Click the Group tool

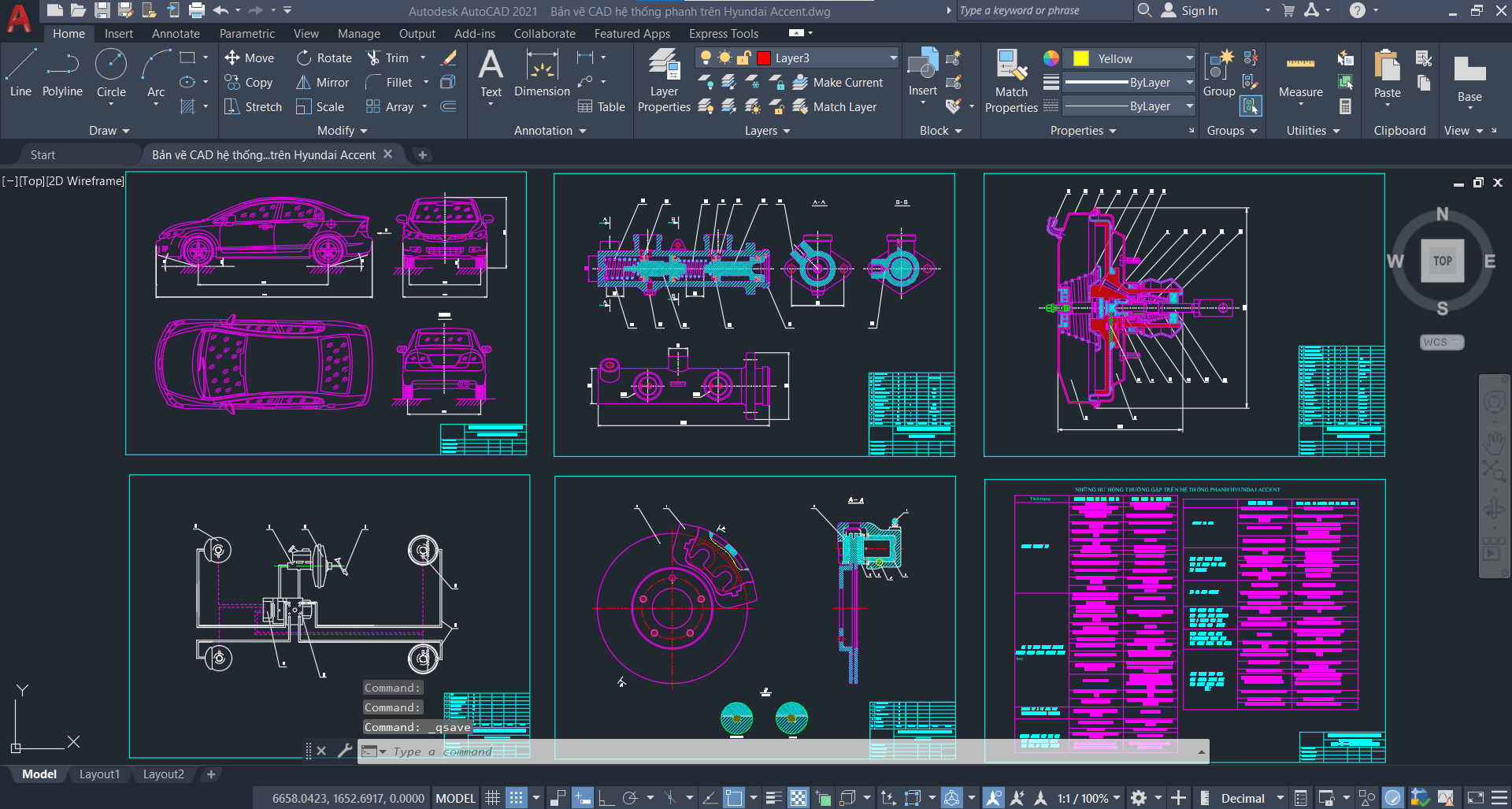(1219, 73)
